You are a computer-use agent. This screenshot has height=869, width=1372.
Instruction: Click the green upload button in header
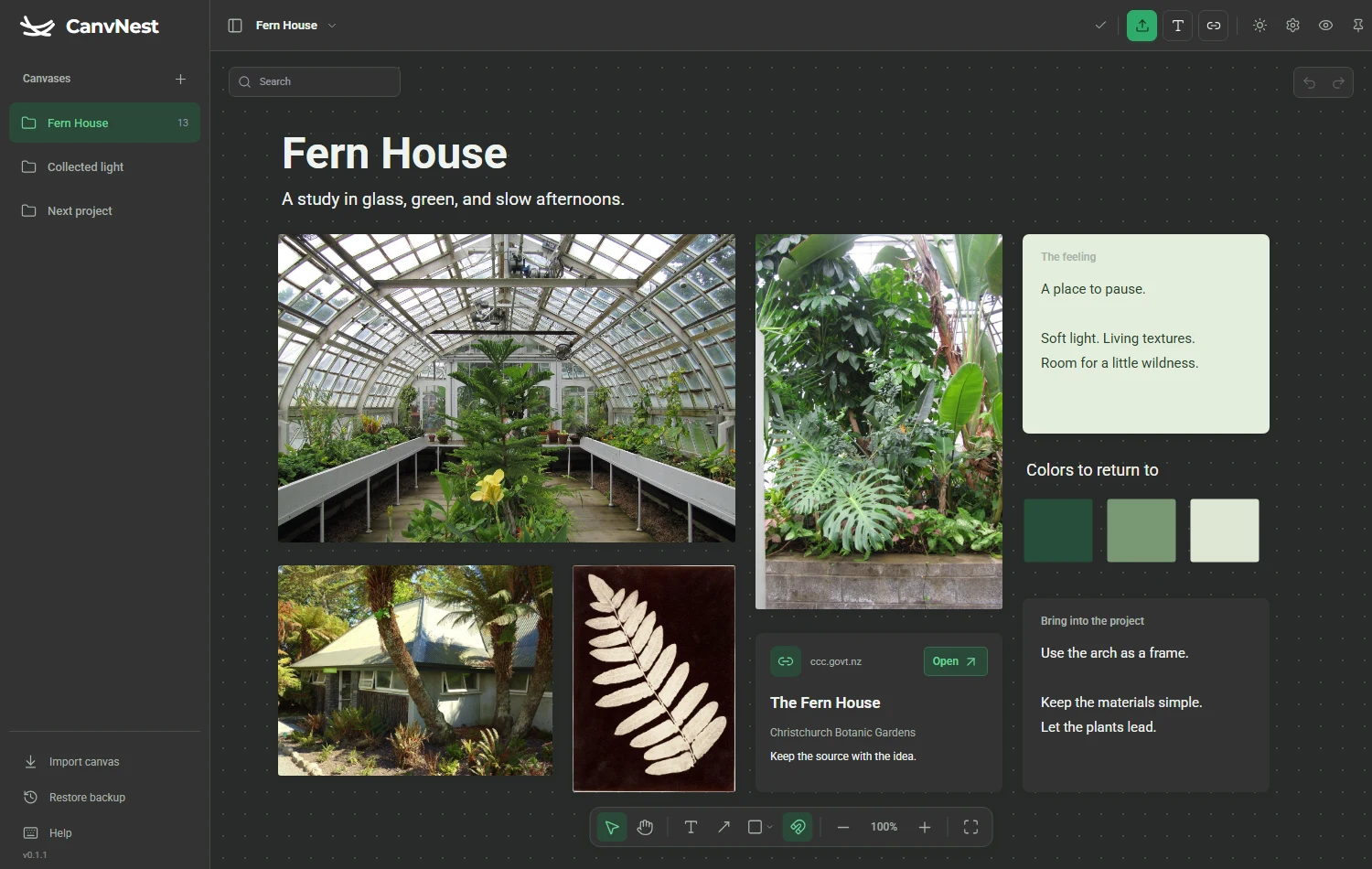(1142, 26)
